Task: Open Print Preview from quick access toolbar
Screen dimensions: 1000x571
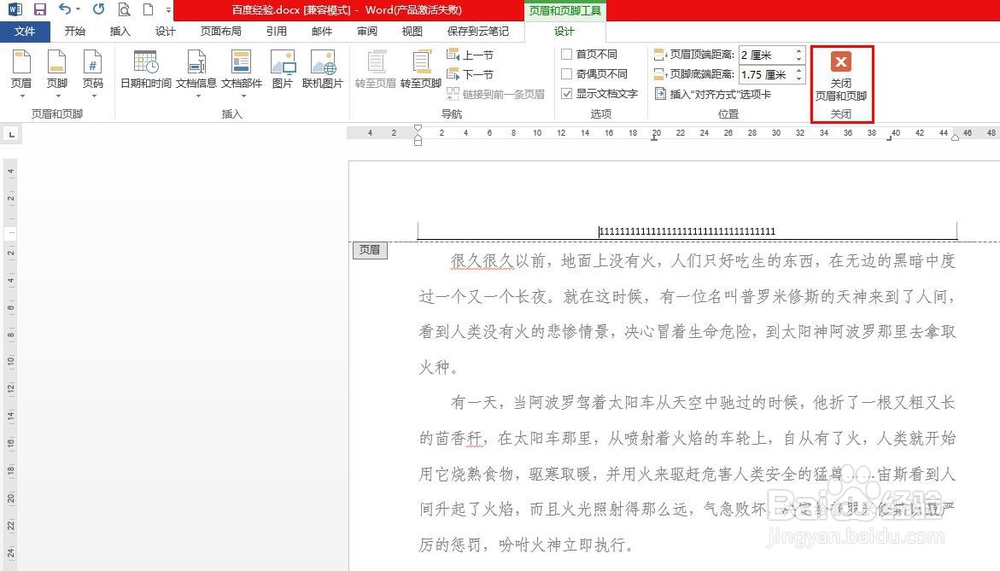Action: tap(124, 10)
